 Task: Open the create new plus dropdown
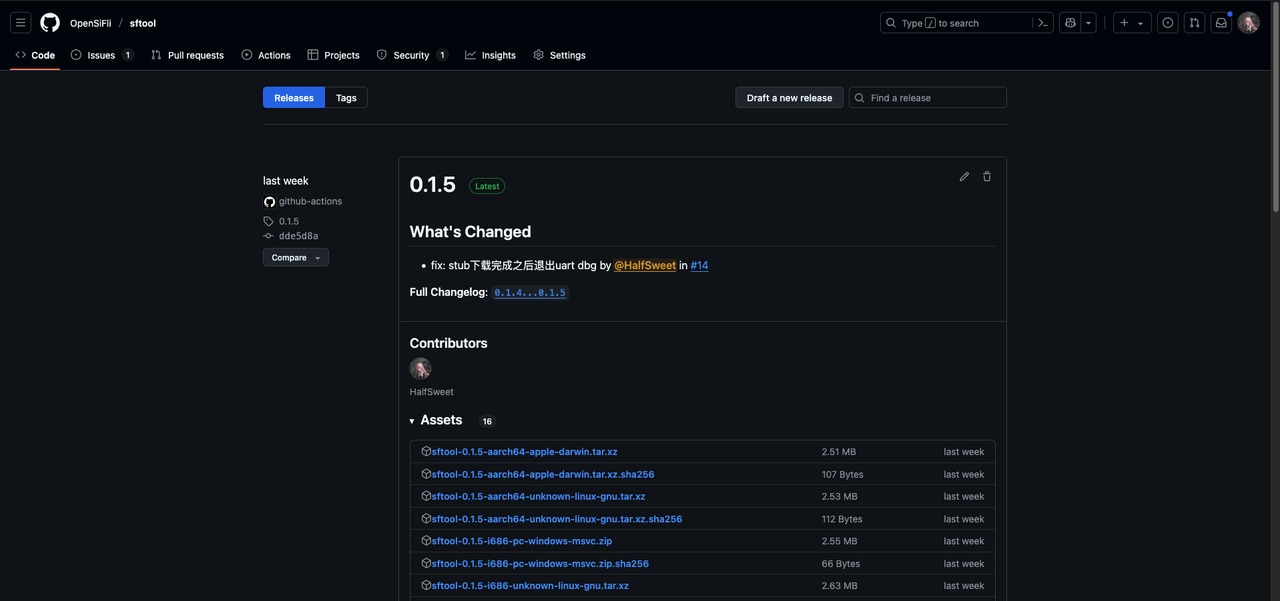(1132, 23)
